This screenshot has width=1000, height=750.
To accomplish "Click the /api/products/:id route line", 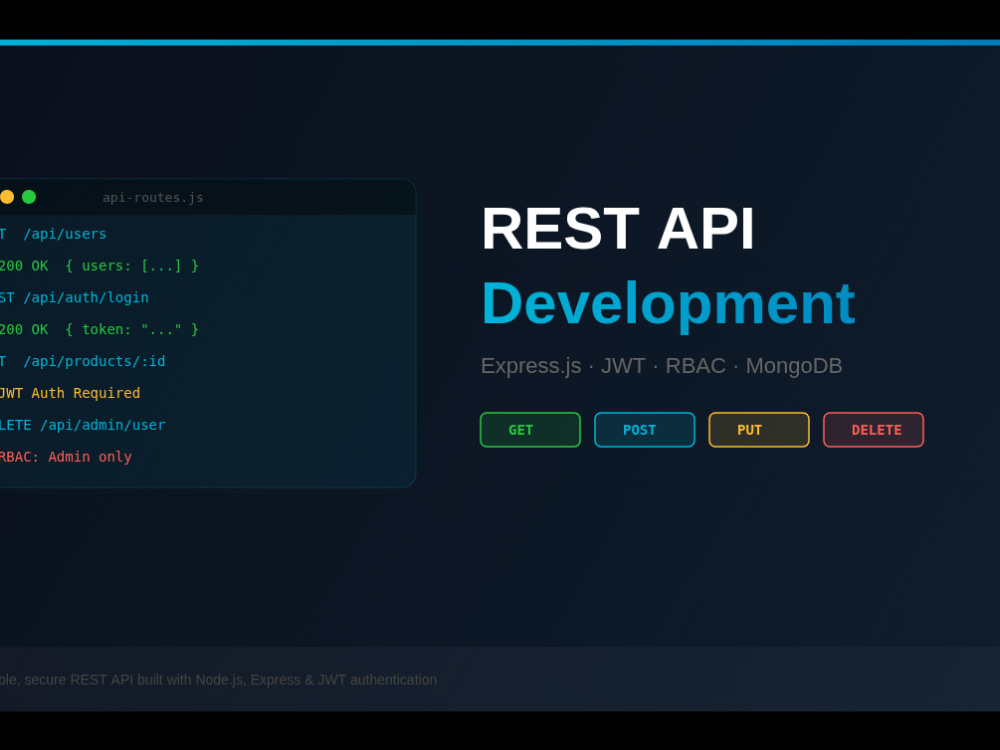I will click(x=82, y=362).
